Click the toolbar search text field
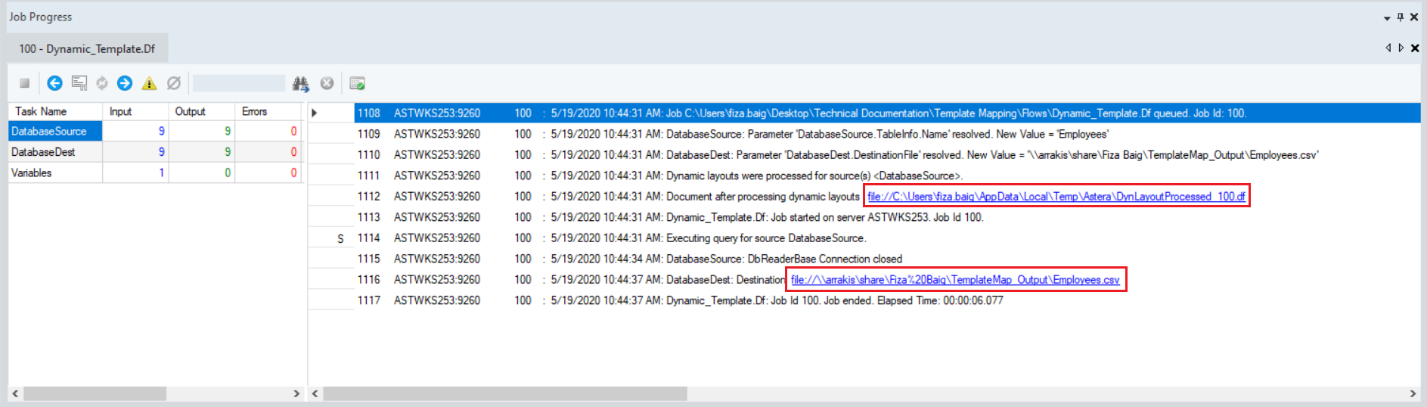 (239, 83)
